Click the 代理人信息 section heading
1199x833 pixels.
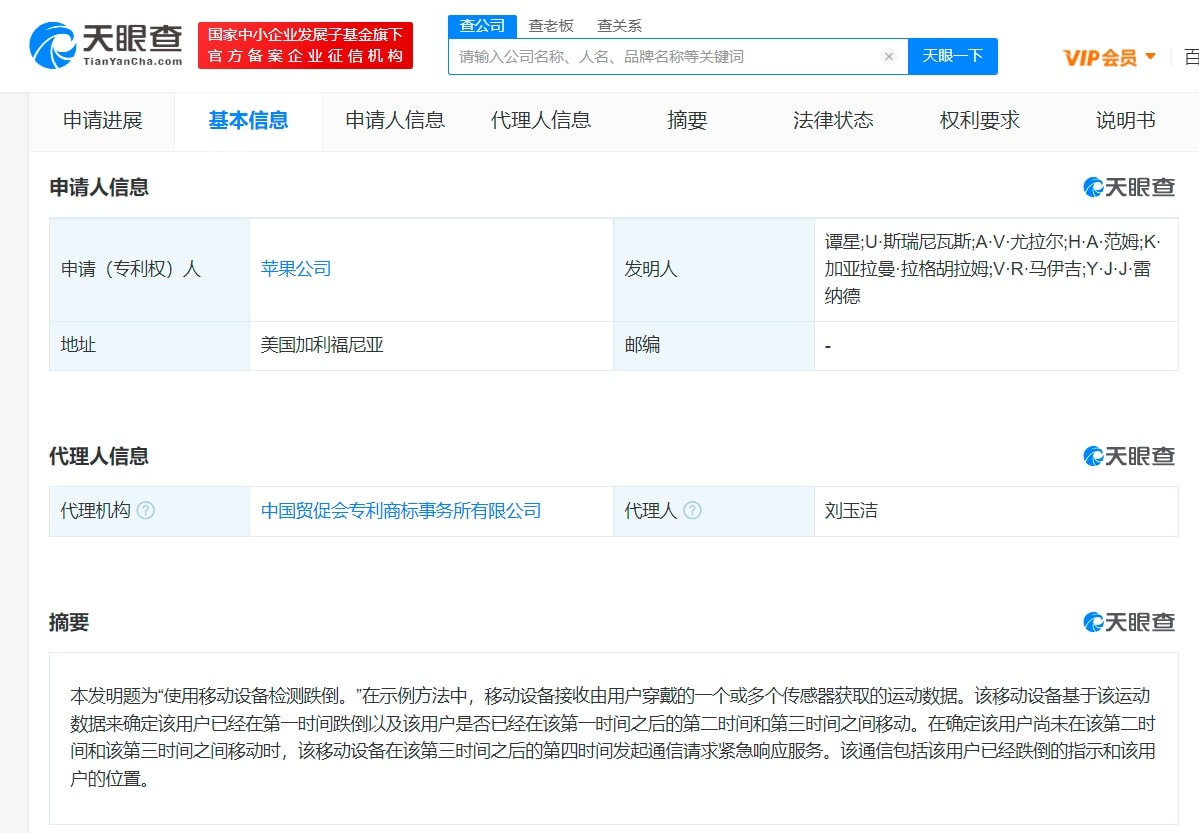tap(99, 457)
